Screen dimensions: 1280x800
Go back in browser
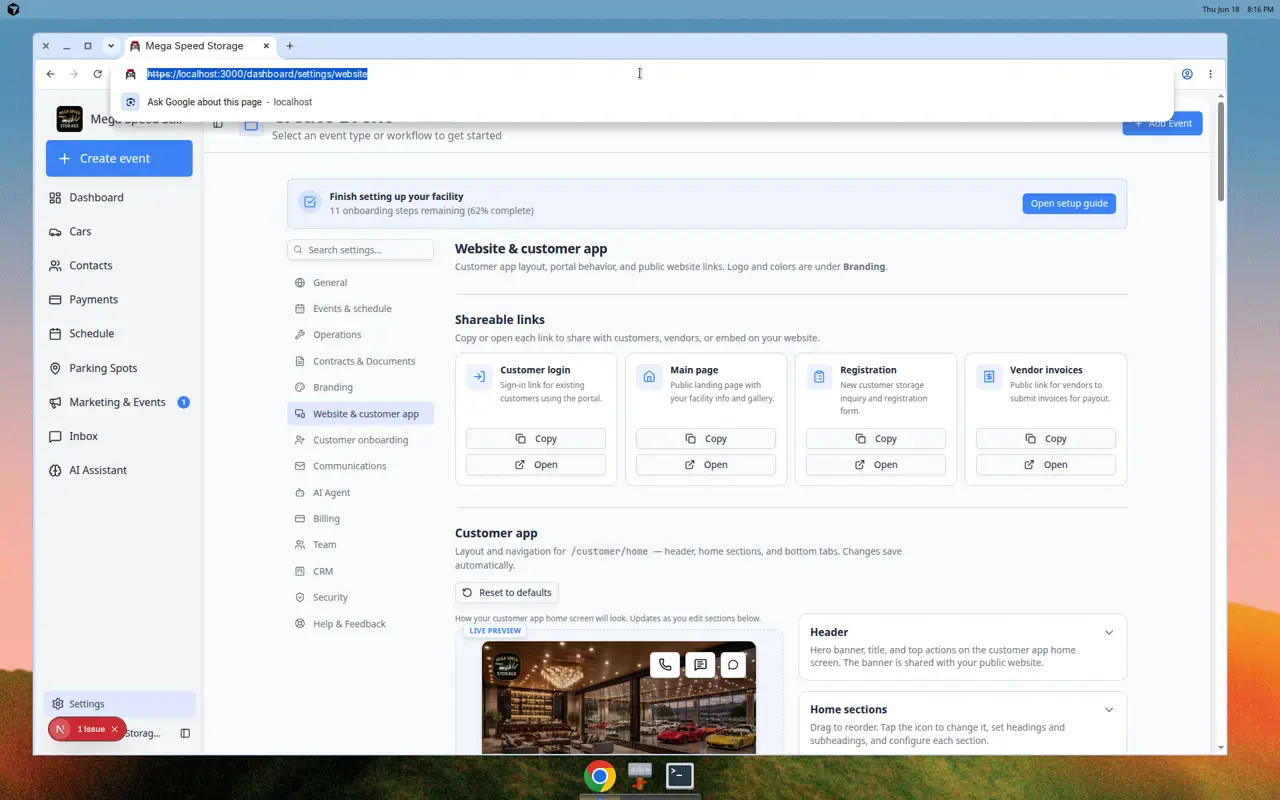(x=50, y=74)
